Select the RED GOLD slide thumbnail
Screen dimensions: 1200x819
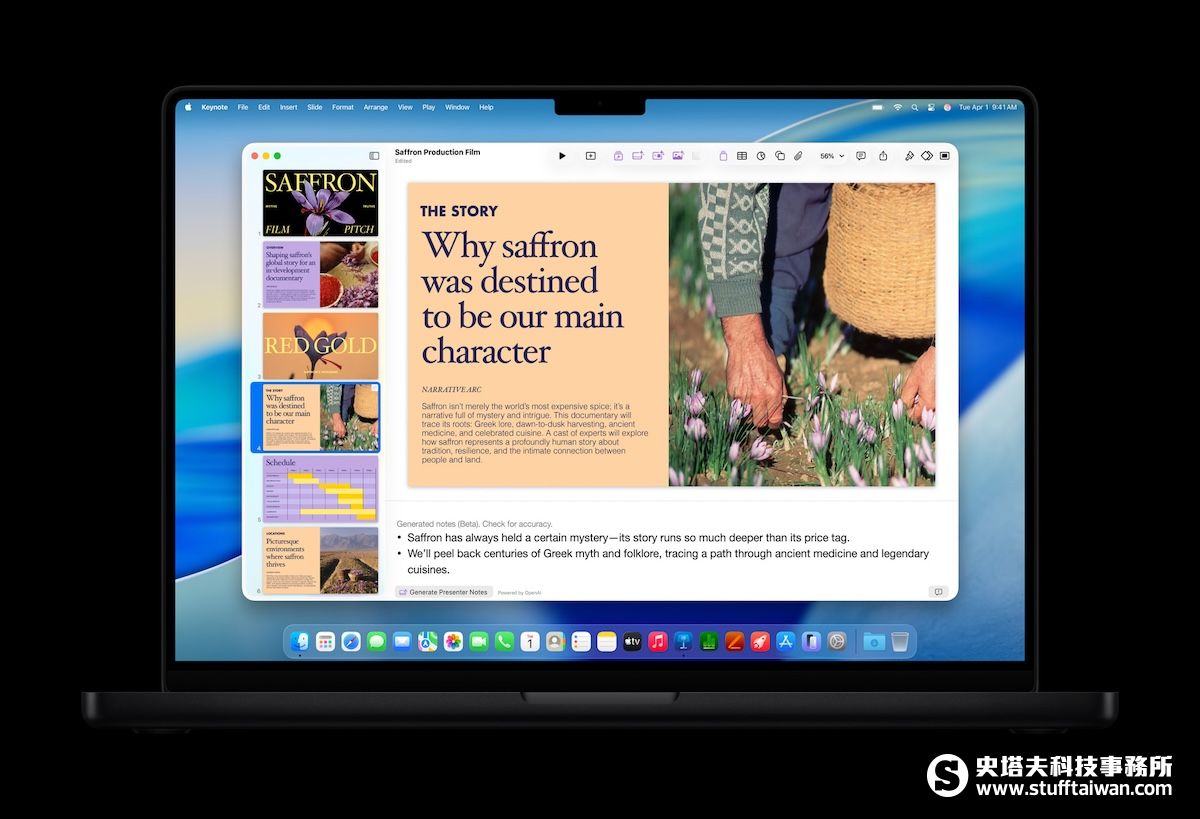click(x=320, y=345)
